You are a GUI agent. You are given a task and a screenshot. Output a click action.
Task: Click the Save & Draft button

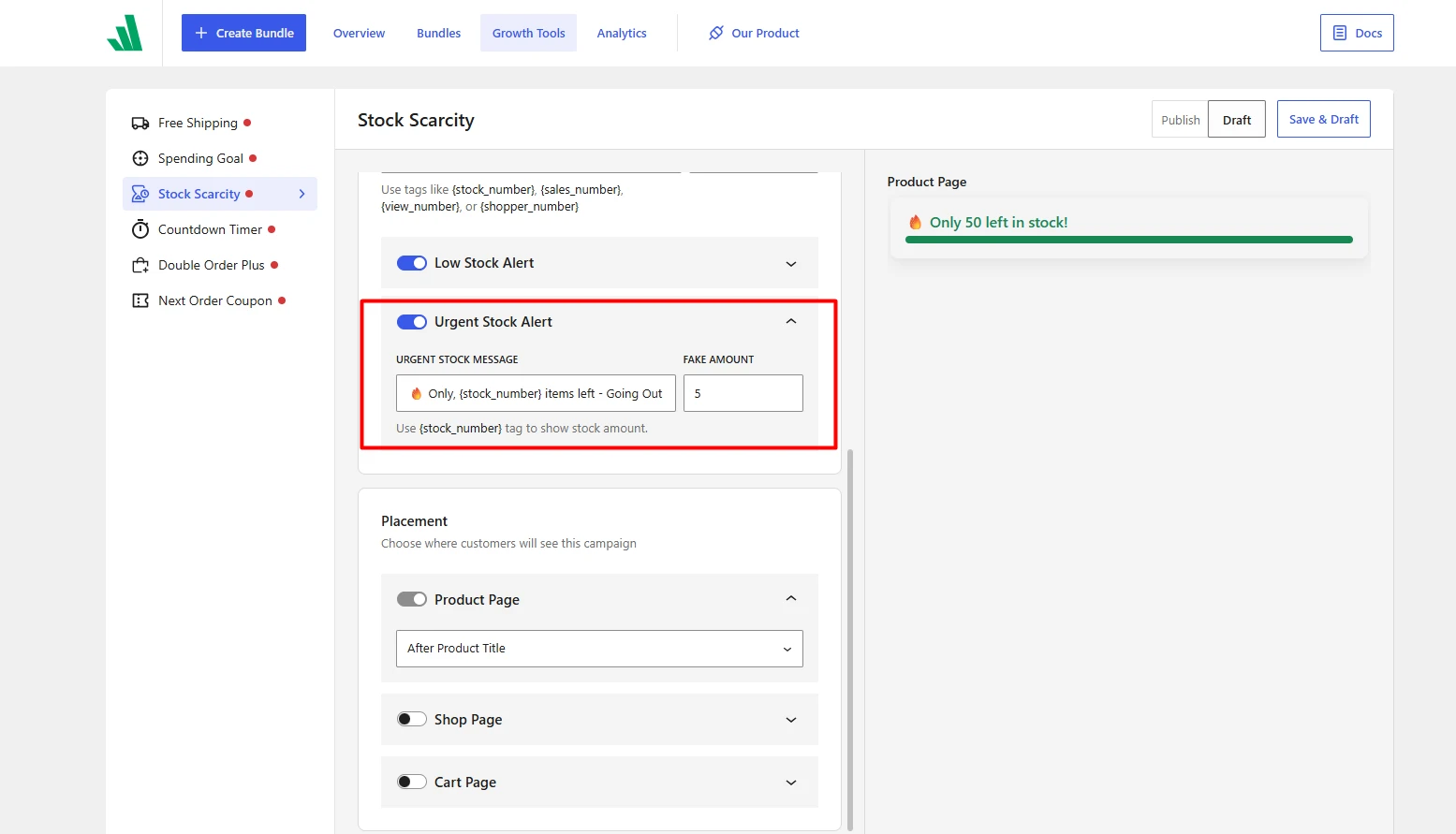click(x=1323, y=119)
